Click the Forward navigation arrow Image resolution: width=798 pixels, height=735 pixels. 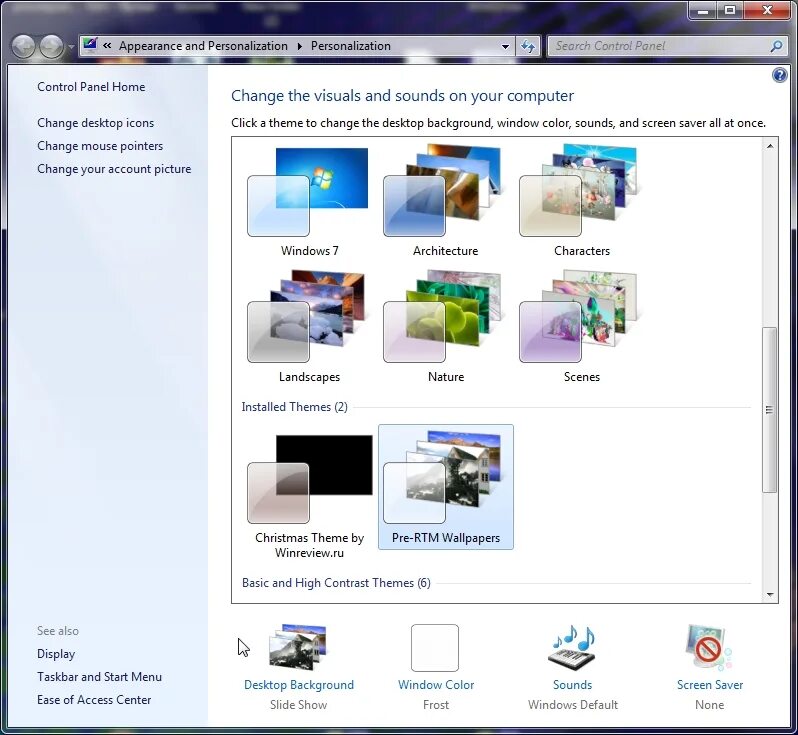point(51,46)
